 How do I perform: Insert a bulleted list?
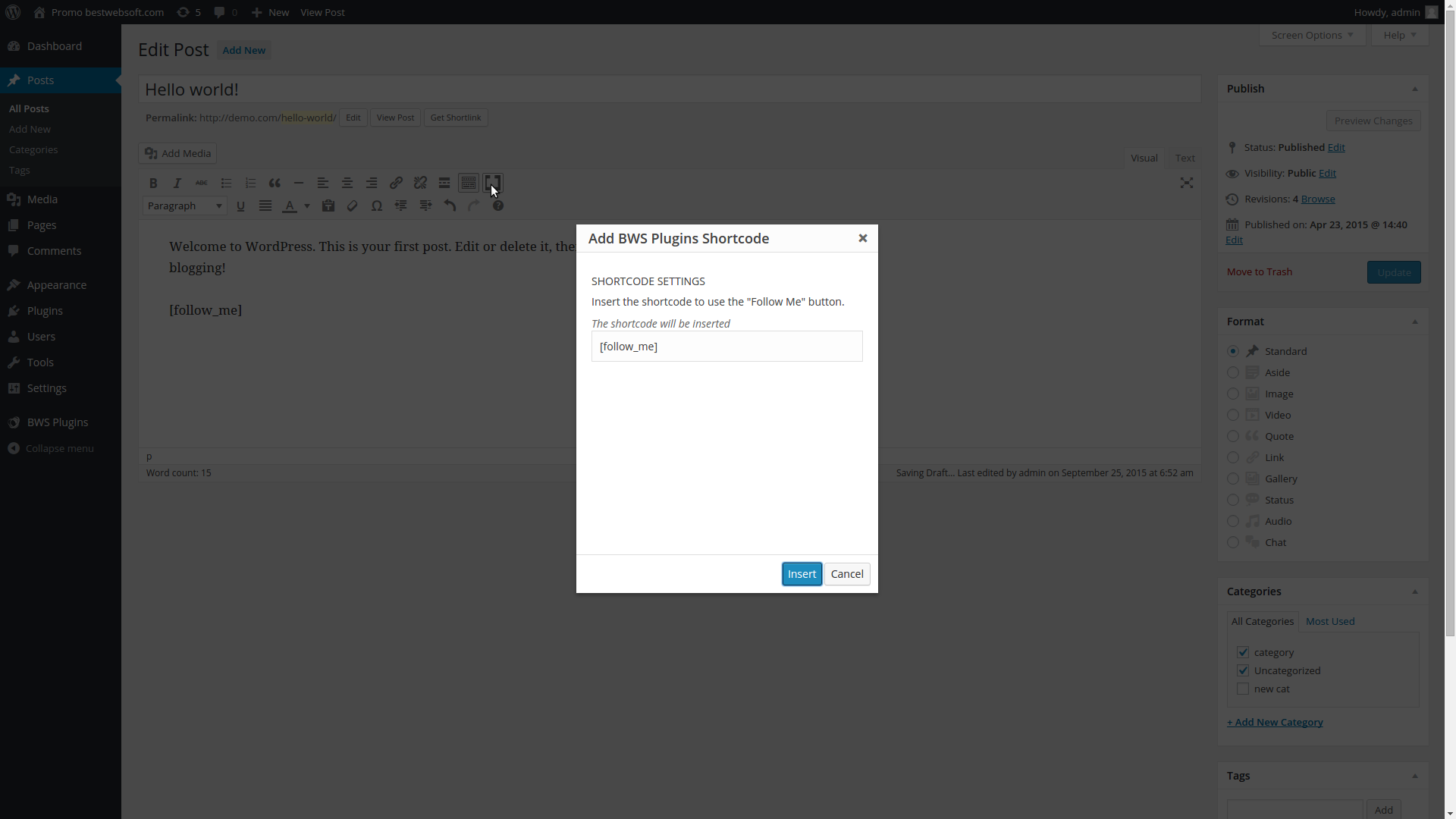point(226,183)
